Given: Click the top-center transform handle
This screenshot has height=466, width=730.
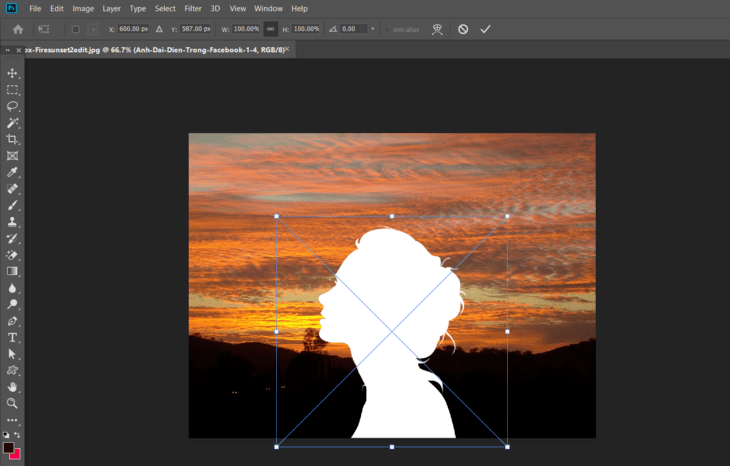Looking at the screenshot, I should (x=392, y=216).
